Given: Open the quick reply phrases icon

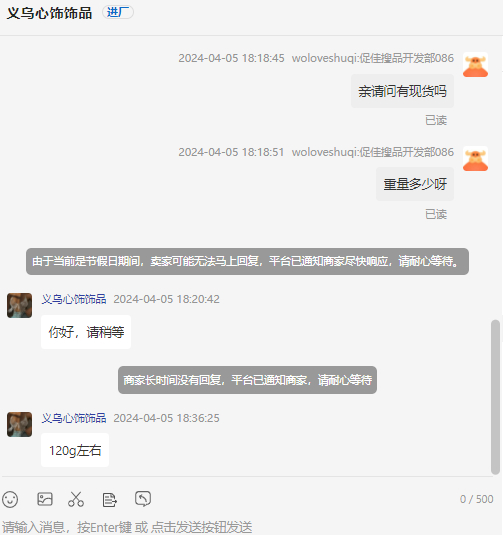Looking at the screenshot, I should pyautogui.click(x=110, y=500).
